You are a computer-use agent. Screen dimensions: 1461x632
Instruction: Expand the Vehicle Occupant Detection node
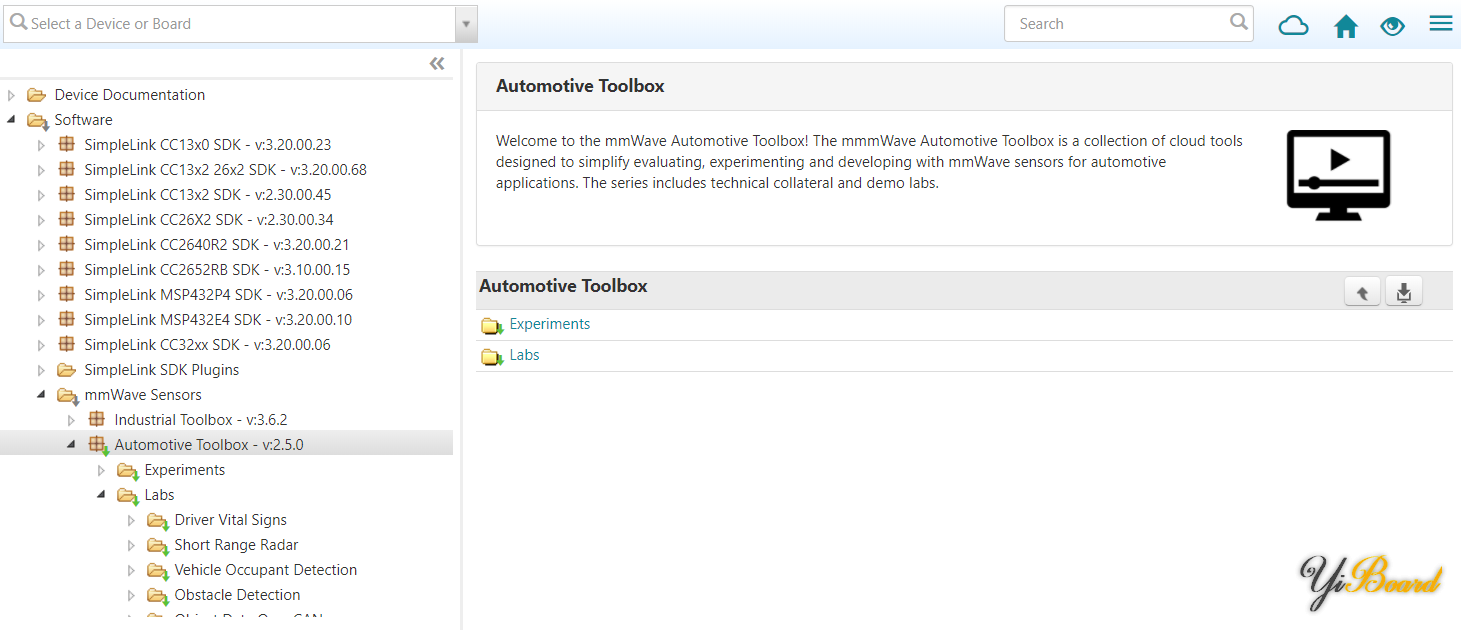click(131, 570)
